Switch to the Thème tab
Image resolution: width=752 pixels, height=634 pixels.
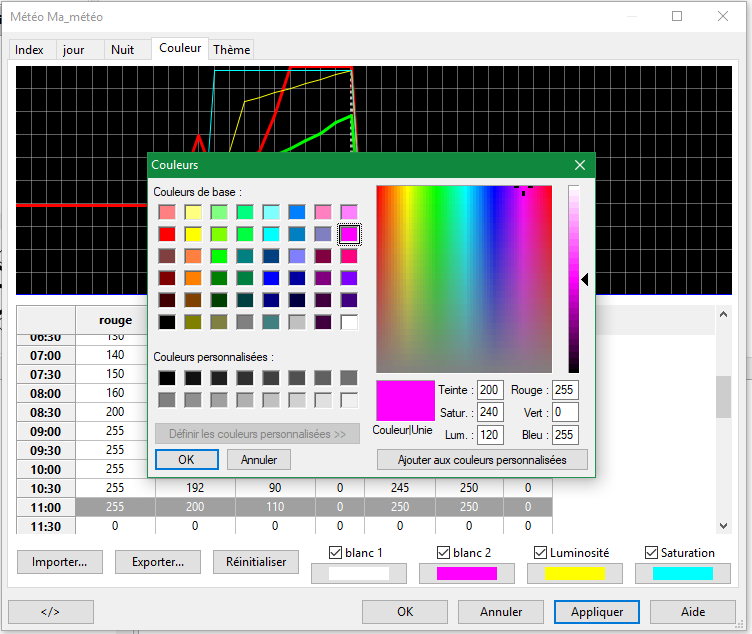[x=232, y=49]
